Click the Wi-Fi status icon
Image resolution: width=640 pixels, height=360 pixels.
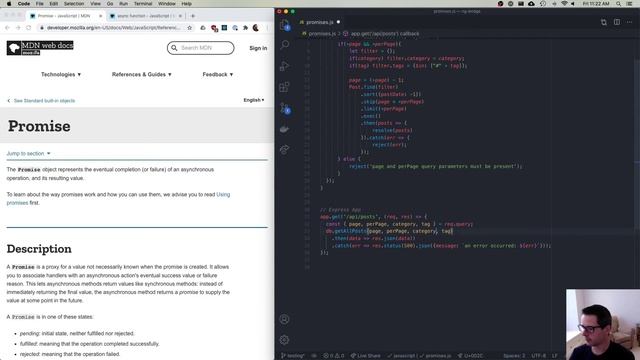[564, 4]
